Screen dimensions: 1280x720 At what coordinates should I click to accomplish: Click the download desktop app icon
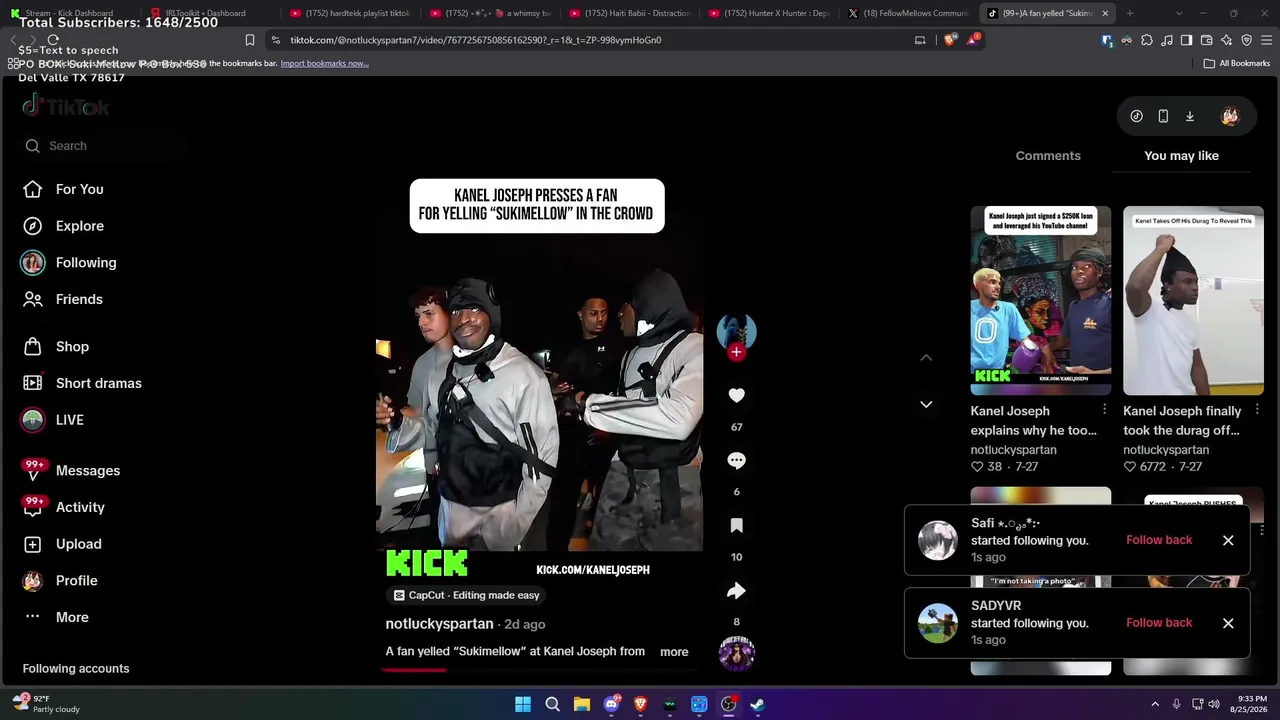click(1190, 116)
